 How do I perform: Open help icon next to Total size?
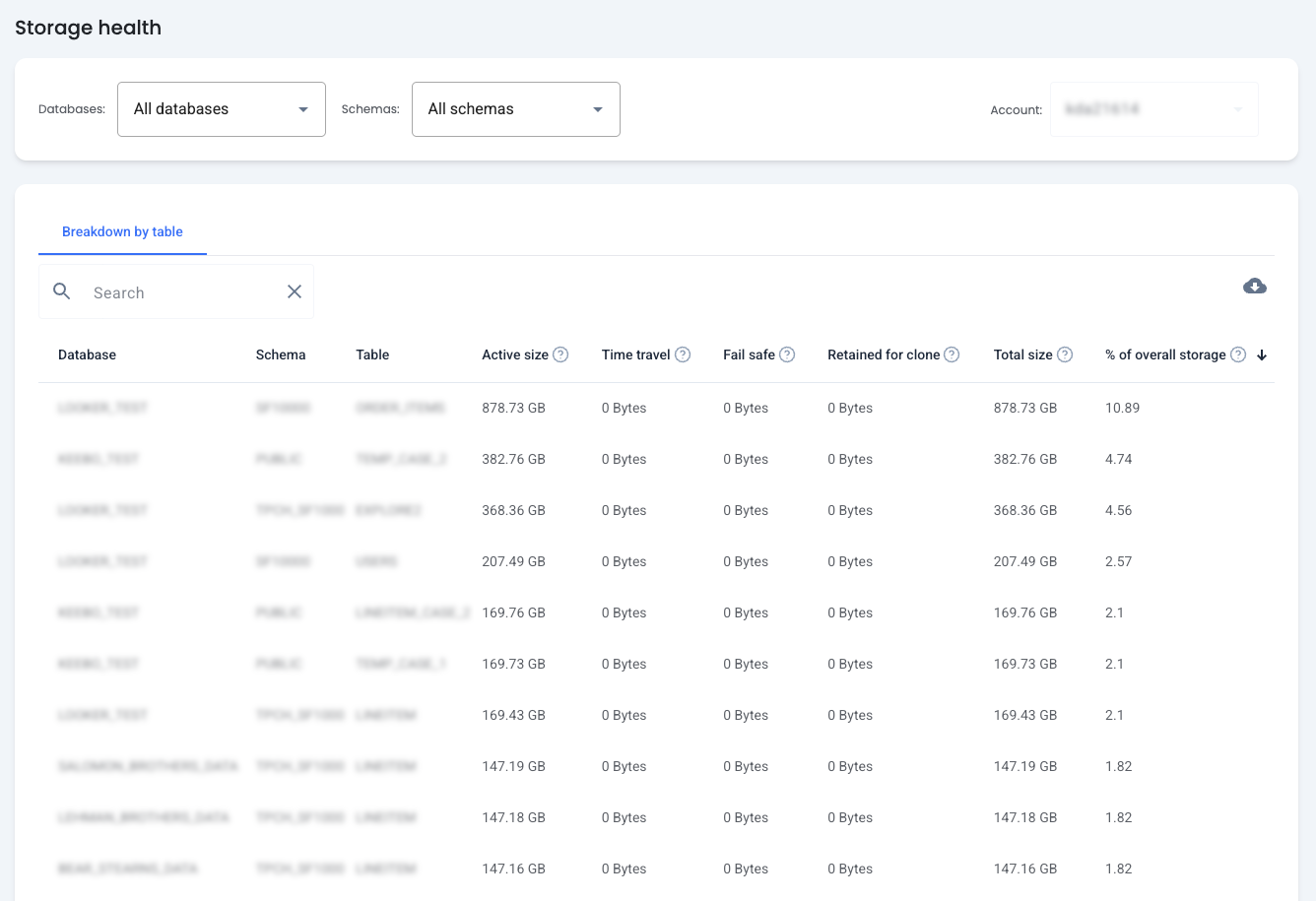pyautogui.click(x=1065, y=354)
